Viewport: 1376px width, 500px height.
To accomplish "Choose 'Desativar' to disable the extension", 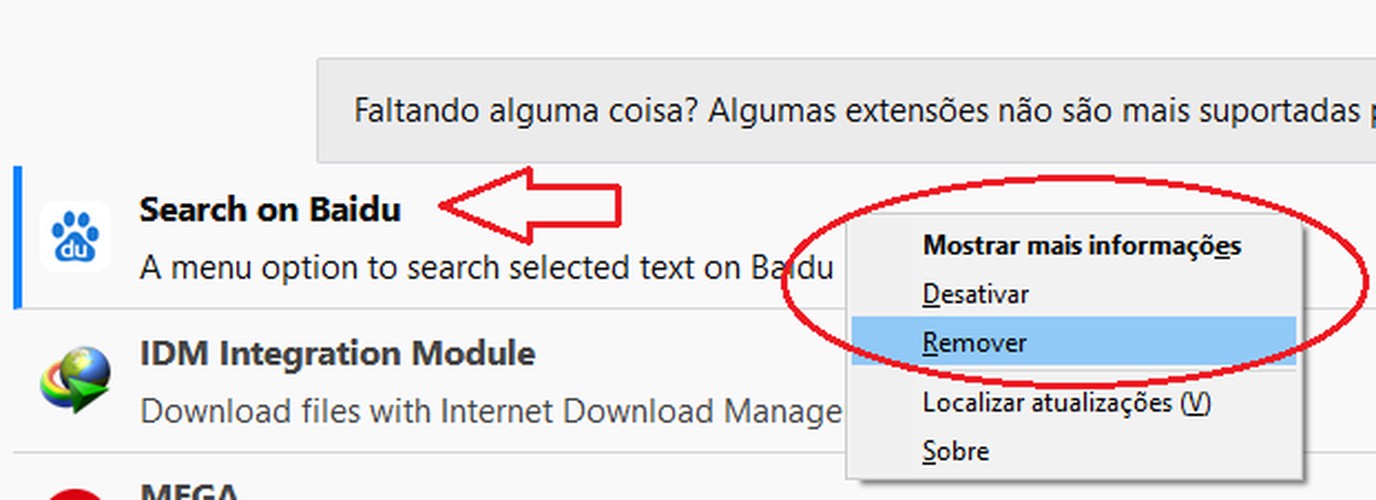I will (975, 294).
